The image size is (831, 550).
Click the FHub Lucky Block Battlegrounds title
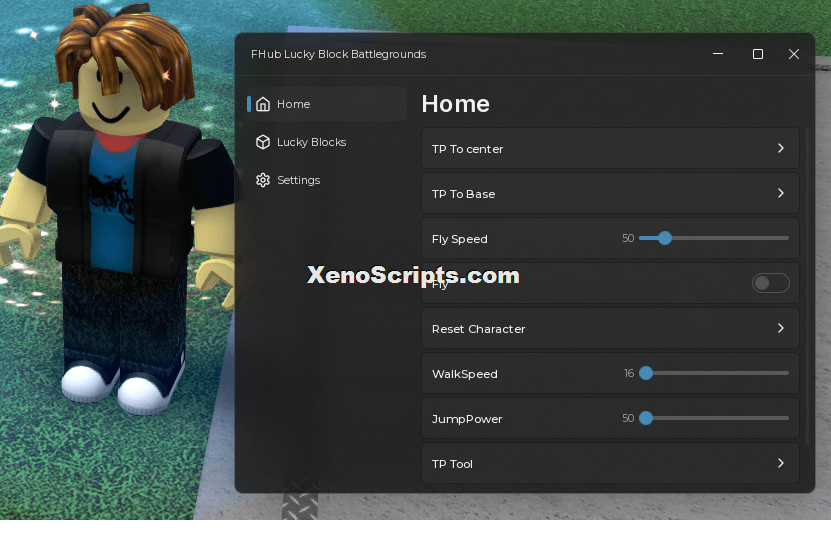tap(338, 54)
